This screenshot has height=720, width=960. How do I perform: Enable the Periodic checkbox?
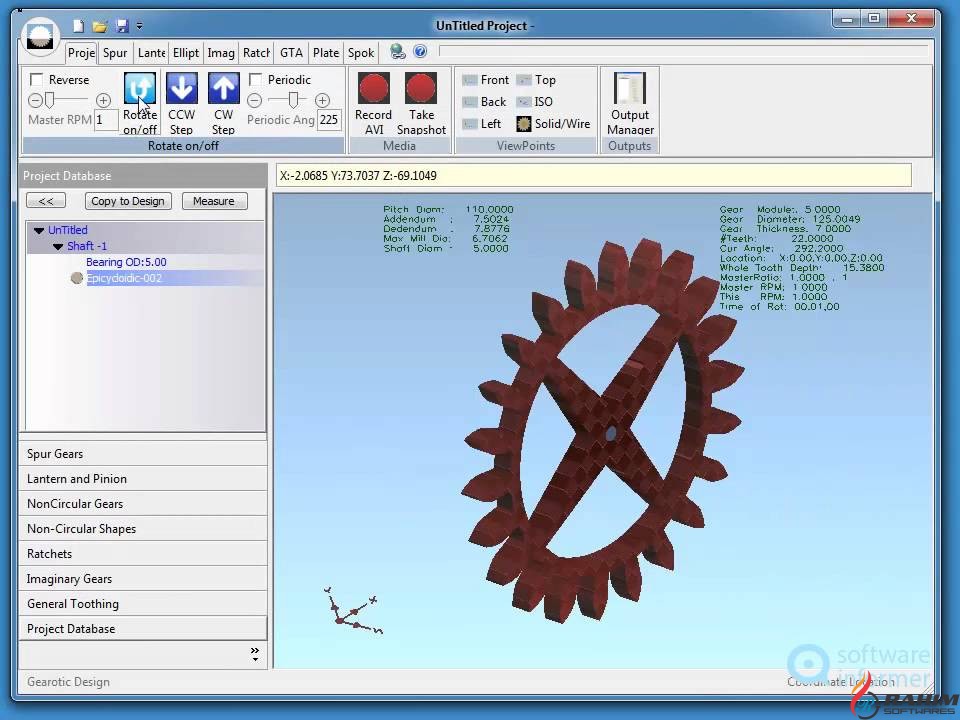click(x=256, y=80)
